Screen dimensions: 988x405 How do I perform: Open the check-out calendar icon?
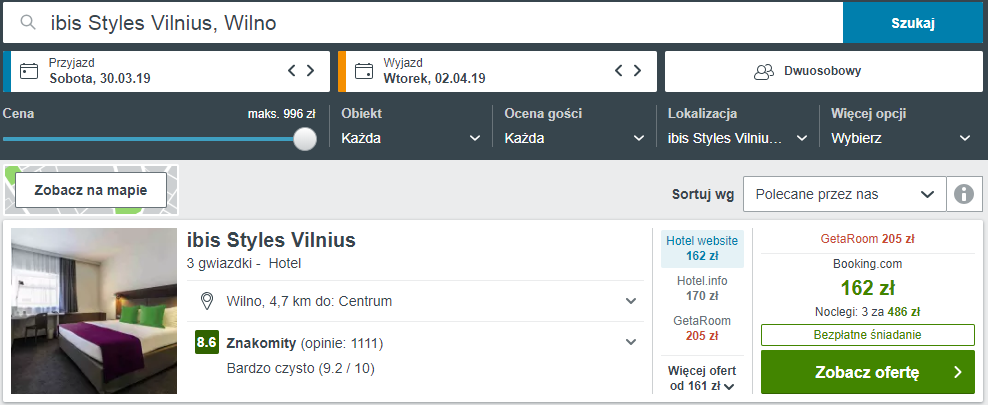[x=364, y=71]
